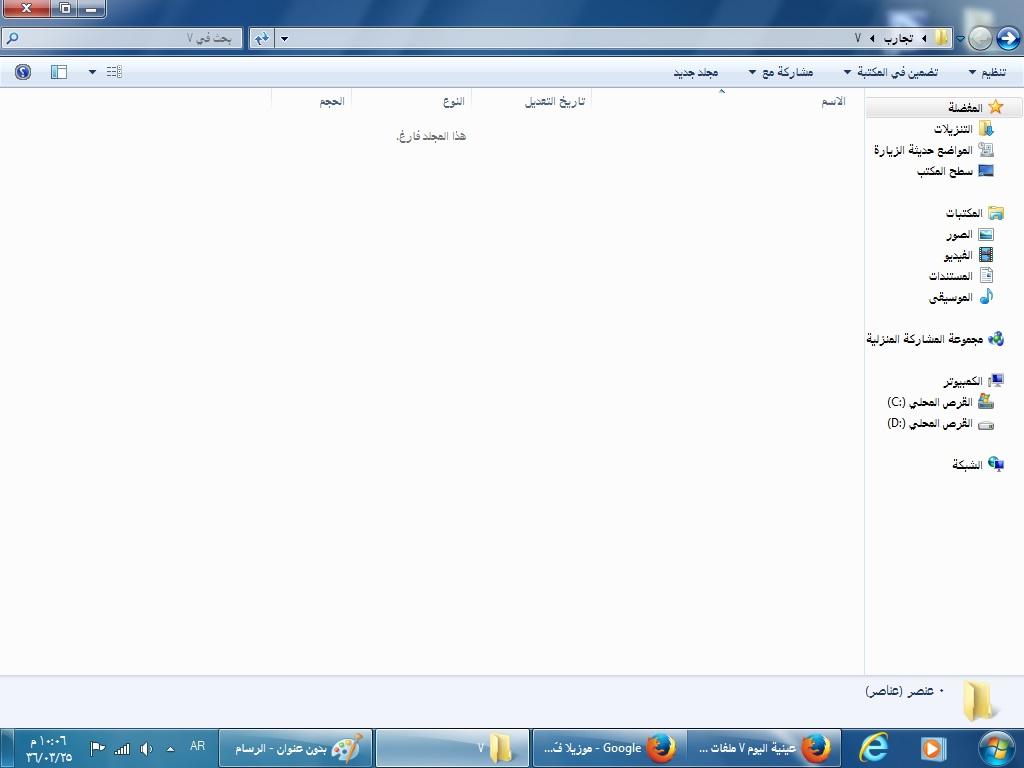Screen dimensions: 1024x768
Task: Click the folder icon in address bar
Action: pyautogui.click(x=941, y=38)
